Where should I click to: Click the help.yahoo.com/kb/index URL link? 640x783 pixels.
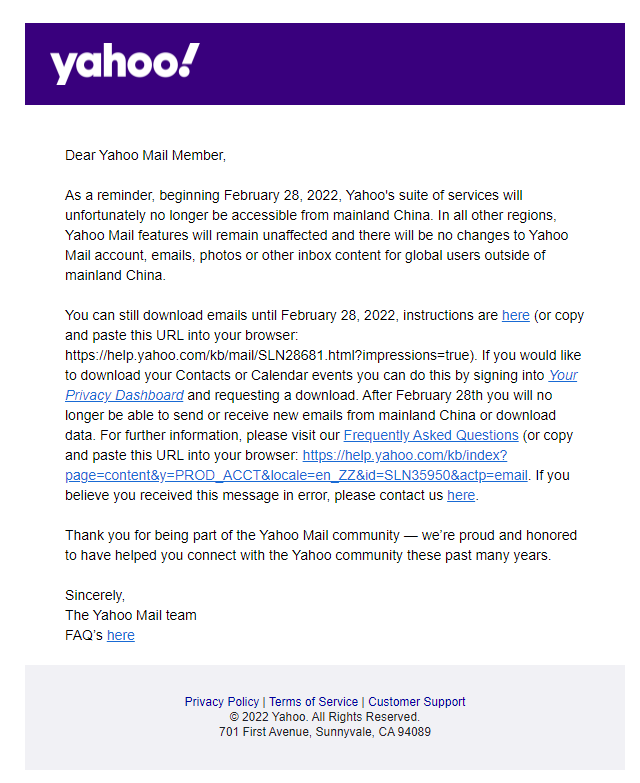click(x=405, y=455)
